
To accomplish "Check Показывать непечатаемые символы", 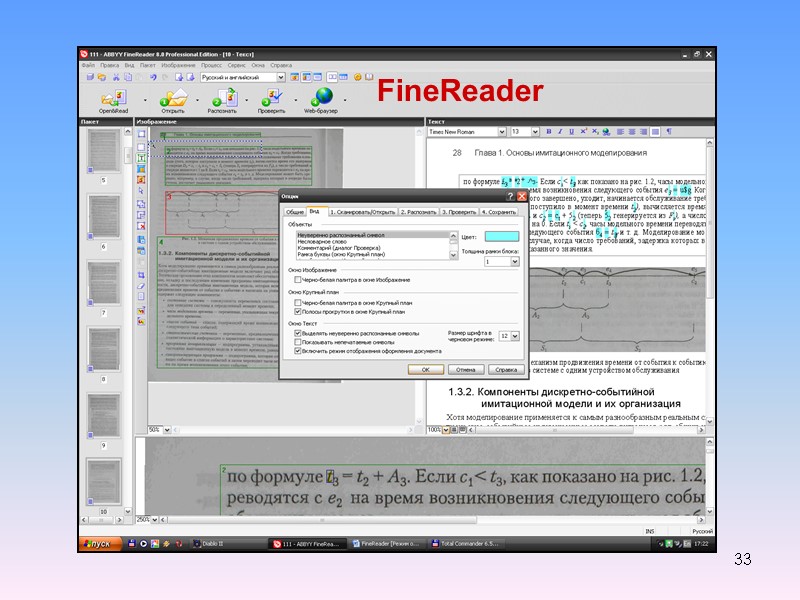I will (297, 342).
